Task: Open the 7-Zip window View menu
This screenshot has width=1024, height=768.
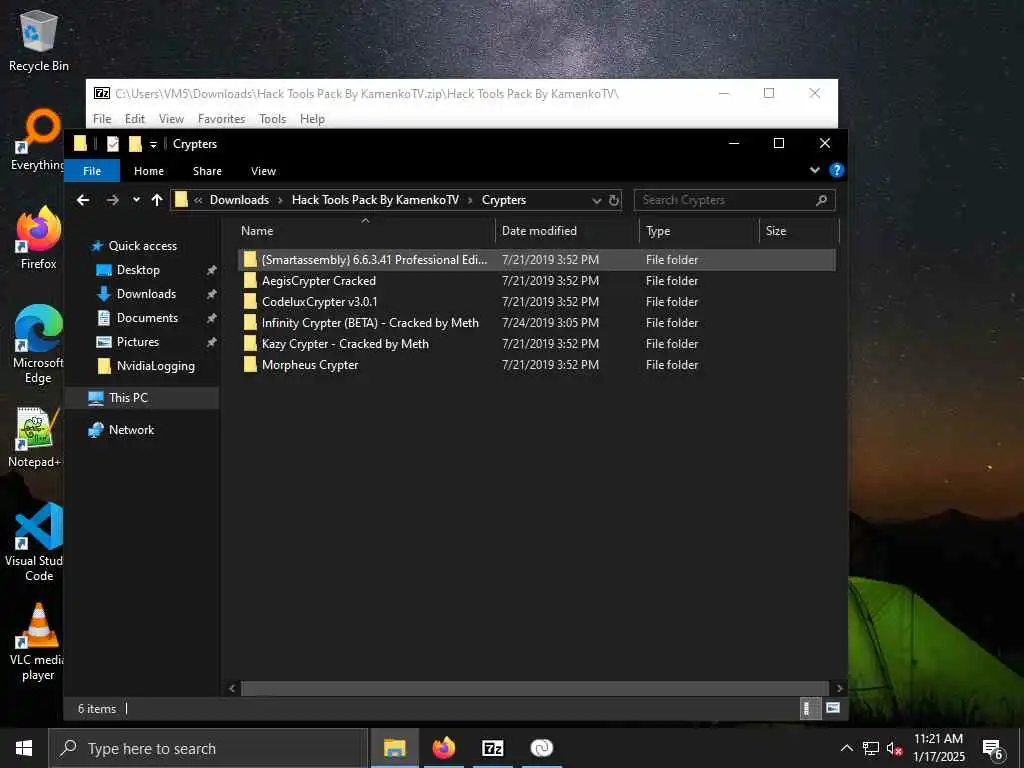Action: [171, 119]
